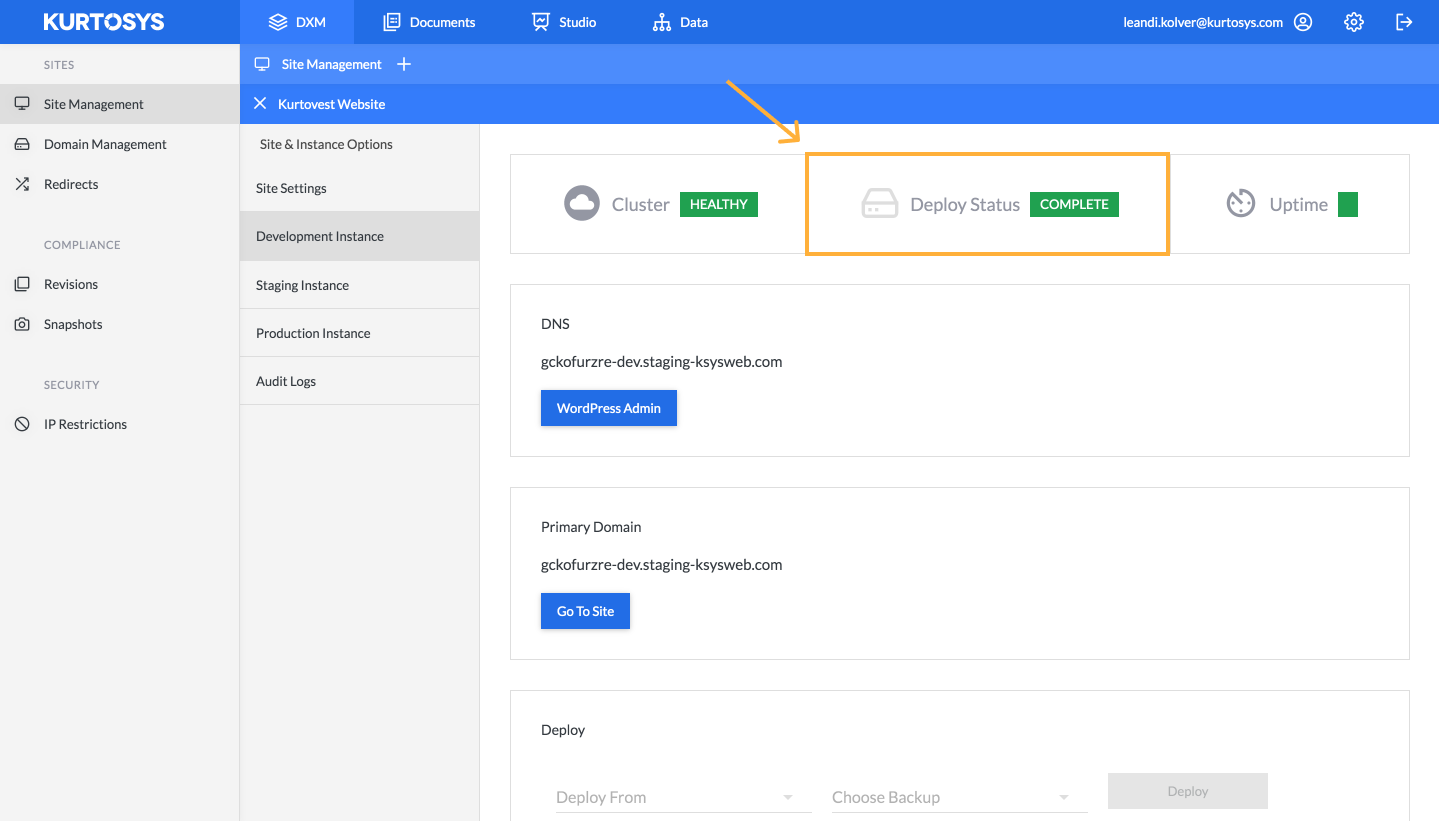Open Site Management in the sidebar

click(x=120, y=104)
